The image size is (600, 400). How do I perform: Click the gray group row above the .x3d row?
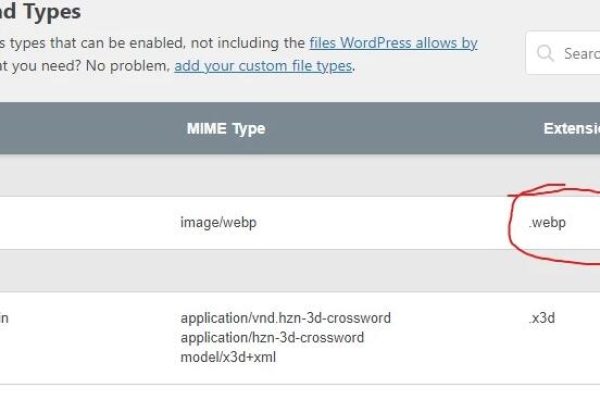pos(300,270)
